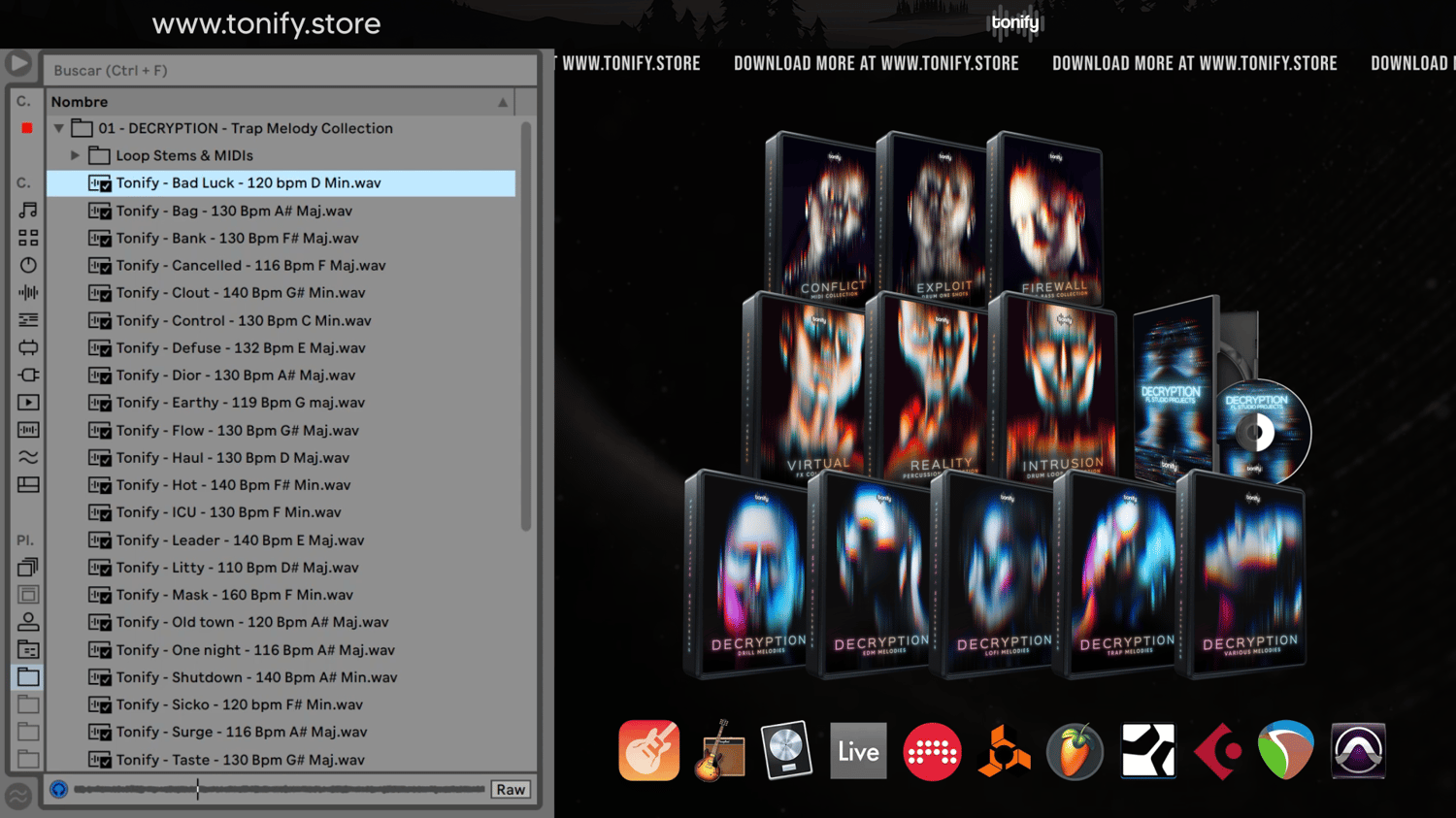Viewport: 1456px width, 818px height.
Task: Click the sample preview waveform bar
Action: (280, 789)
